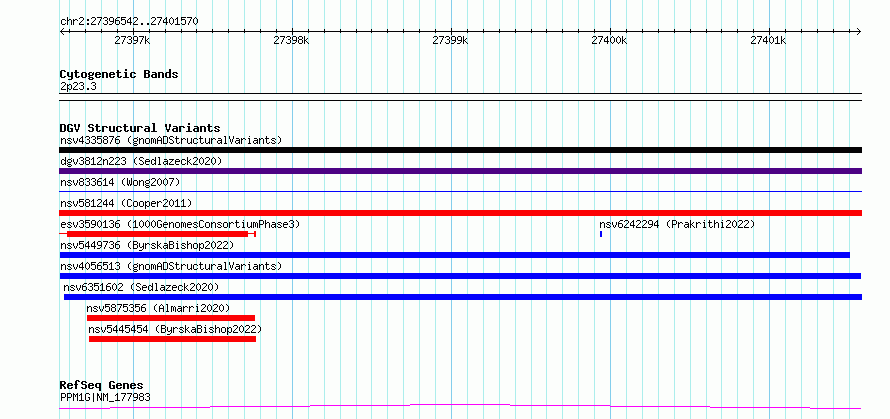Select the red nsv581244 variant bar

(460, 213)
